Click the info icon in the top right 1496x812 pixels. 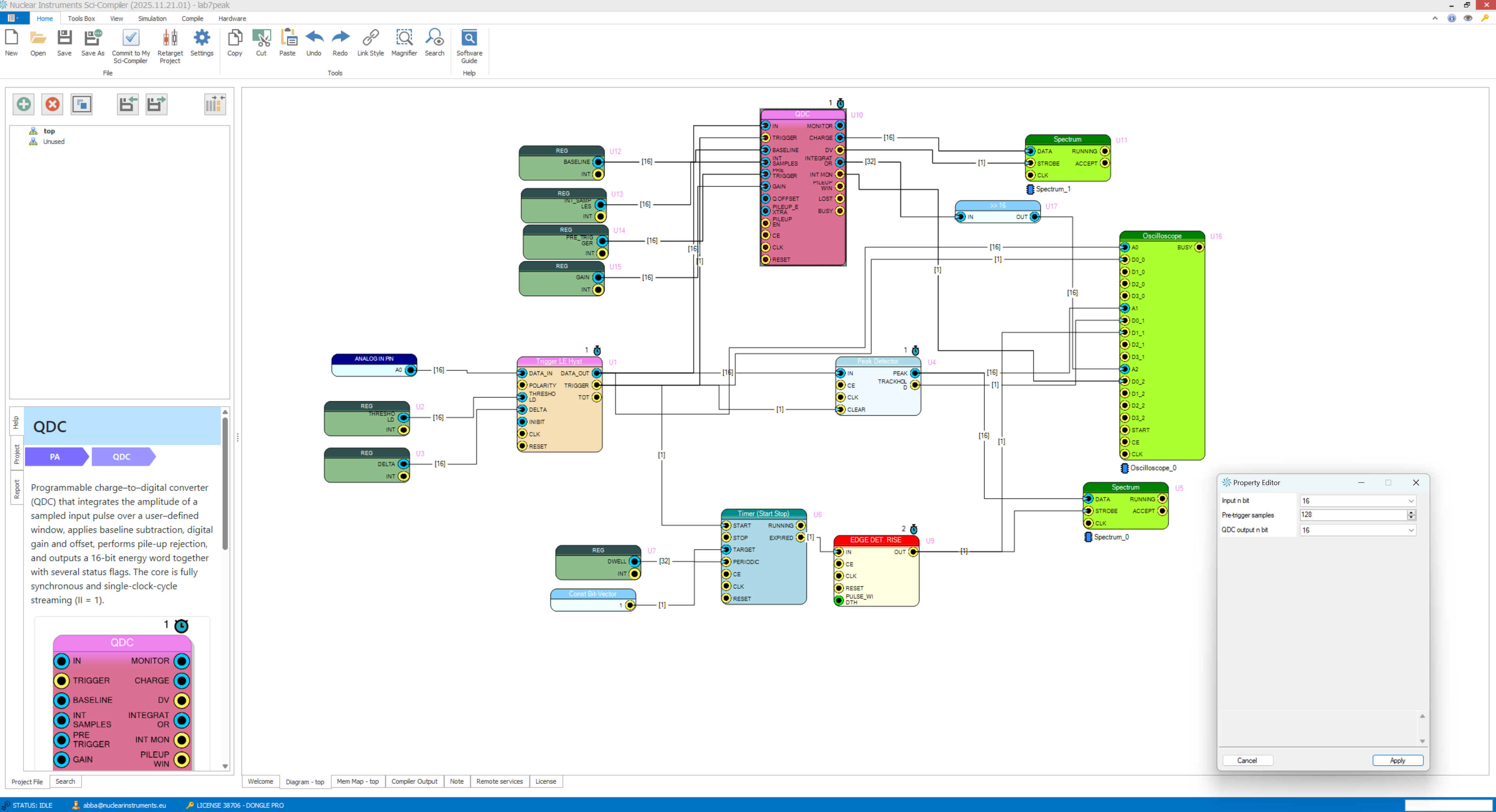pyautogui.click(x=1451, y=18)
